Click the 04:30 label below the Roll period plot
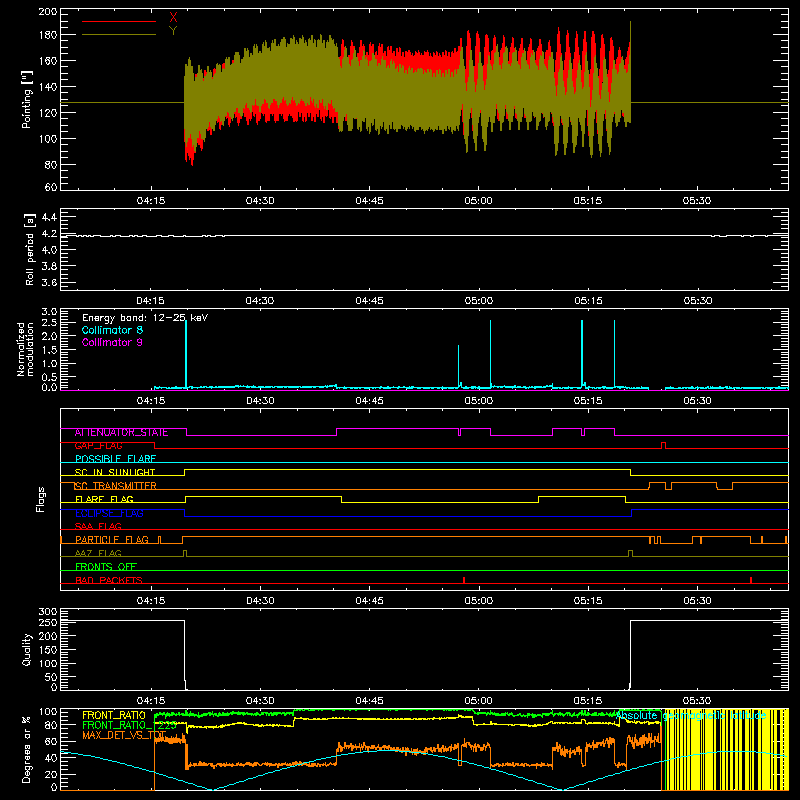 coord(260,301)
